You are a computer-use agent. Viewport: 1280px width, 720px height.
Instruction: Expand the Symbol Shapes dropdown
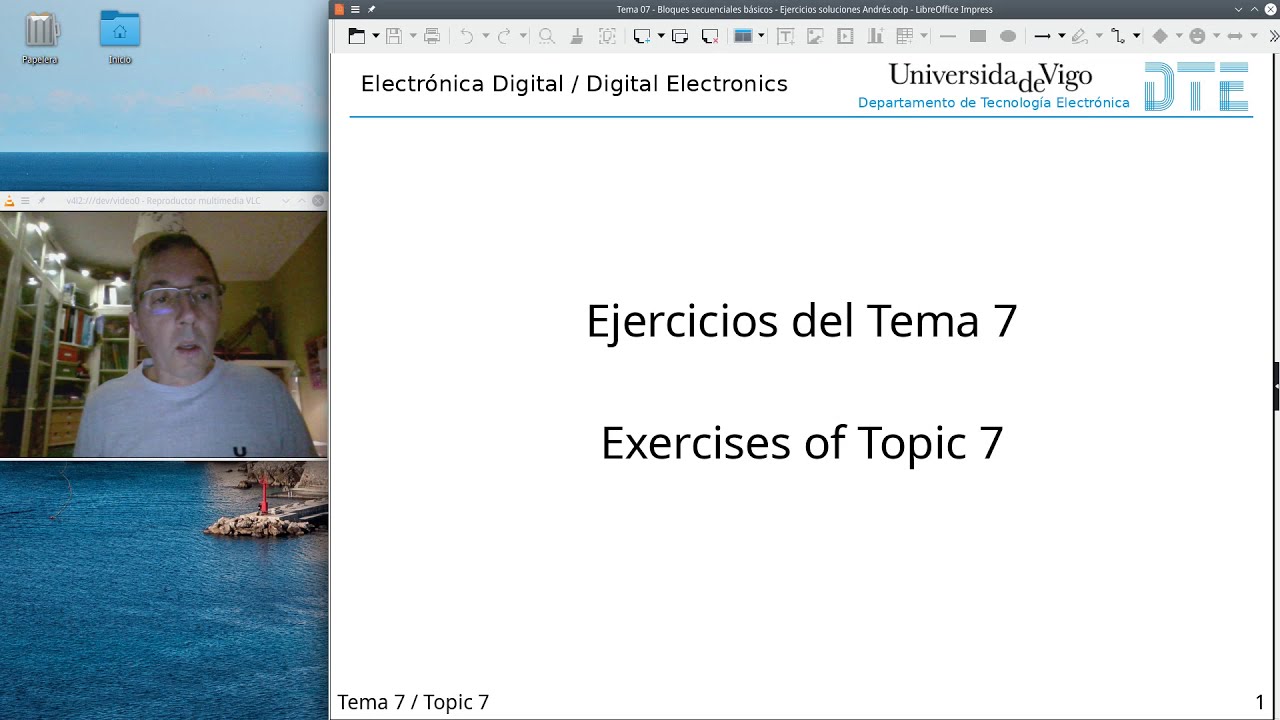[1217, 36]
